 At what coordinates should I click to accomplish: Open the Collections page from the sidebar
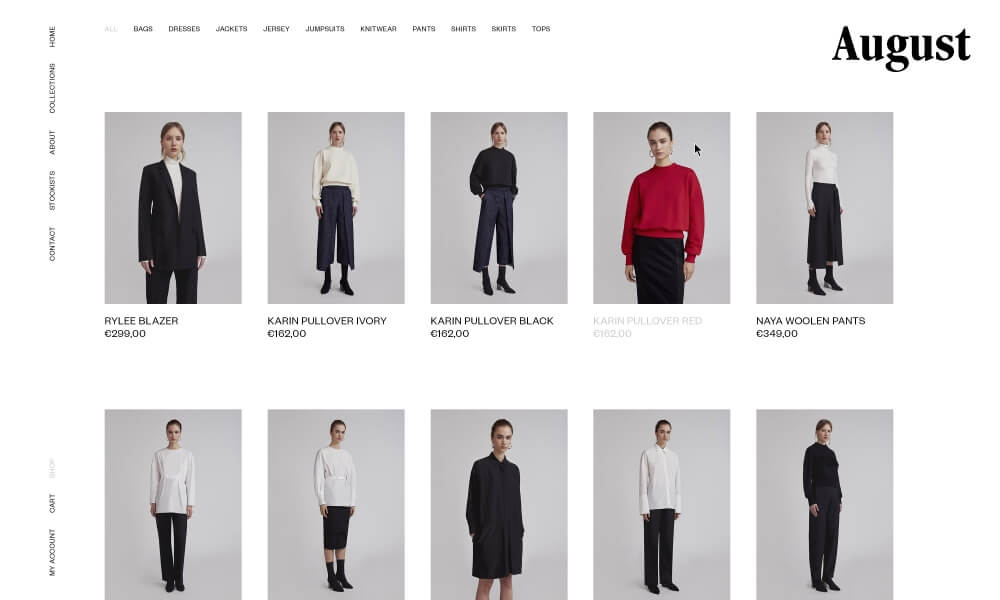(52, 88)
